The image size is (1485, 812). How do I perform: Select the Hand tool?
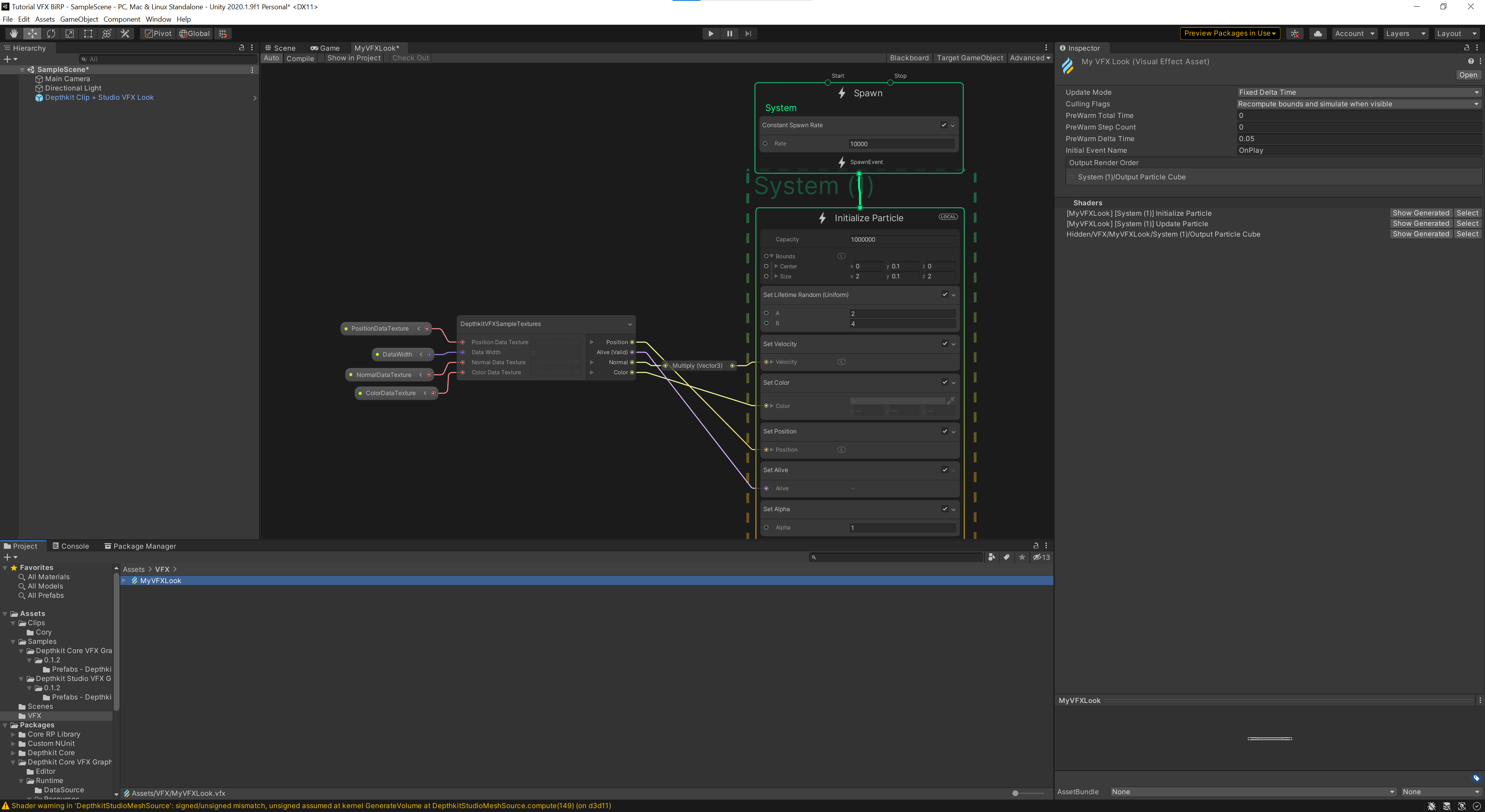(14, 33)
